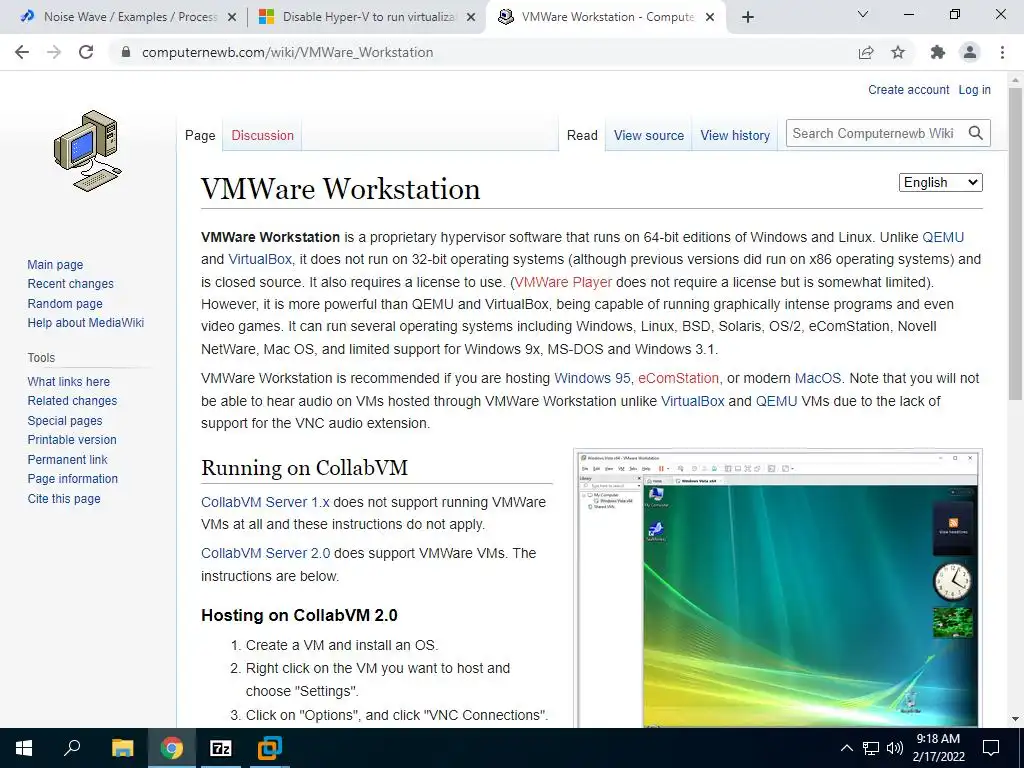Open the notification center icon

[991, 748]
